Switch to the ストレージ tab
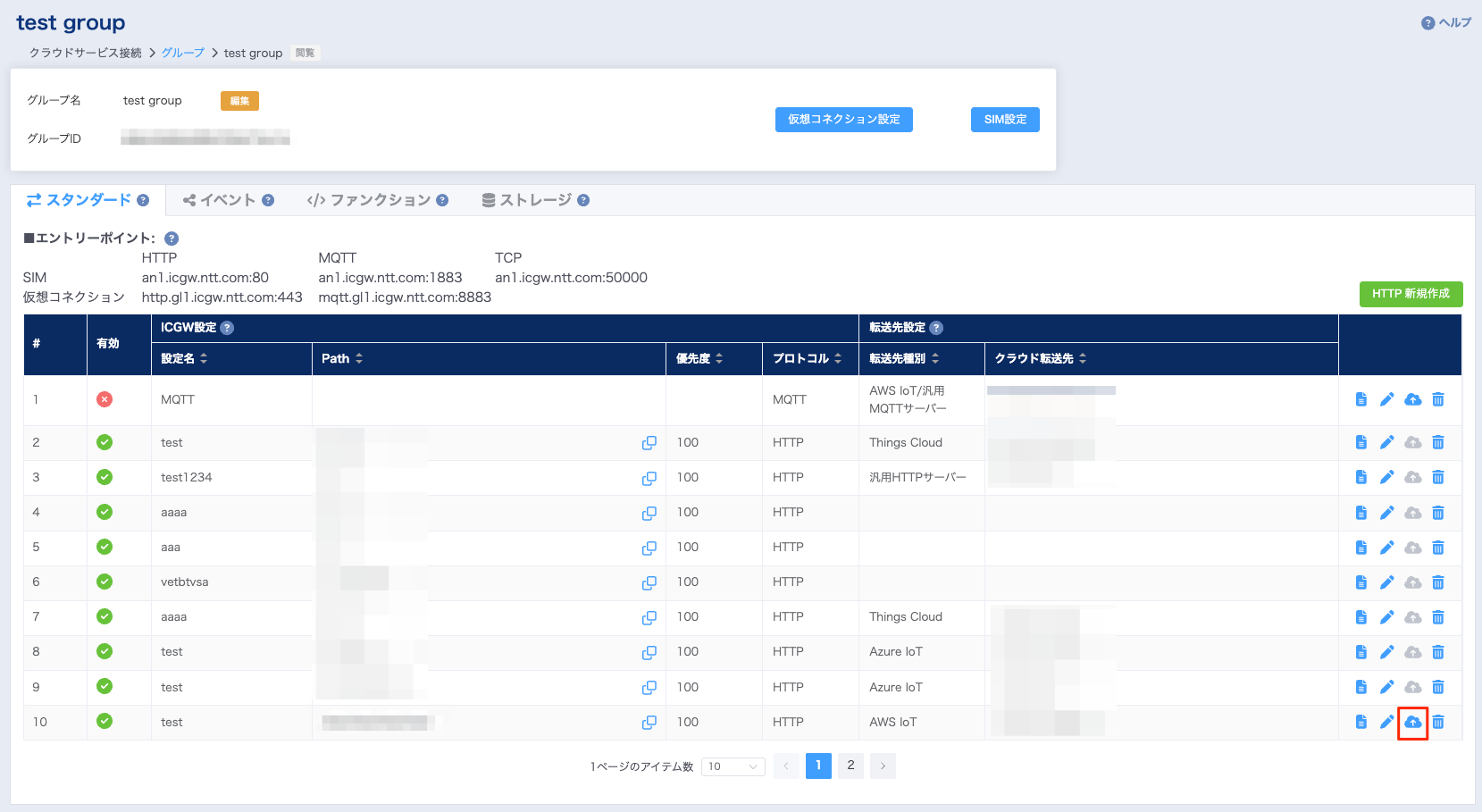The image size is (1482, 812). pos(534,200)
